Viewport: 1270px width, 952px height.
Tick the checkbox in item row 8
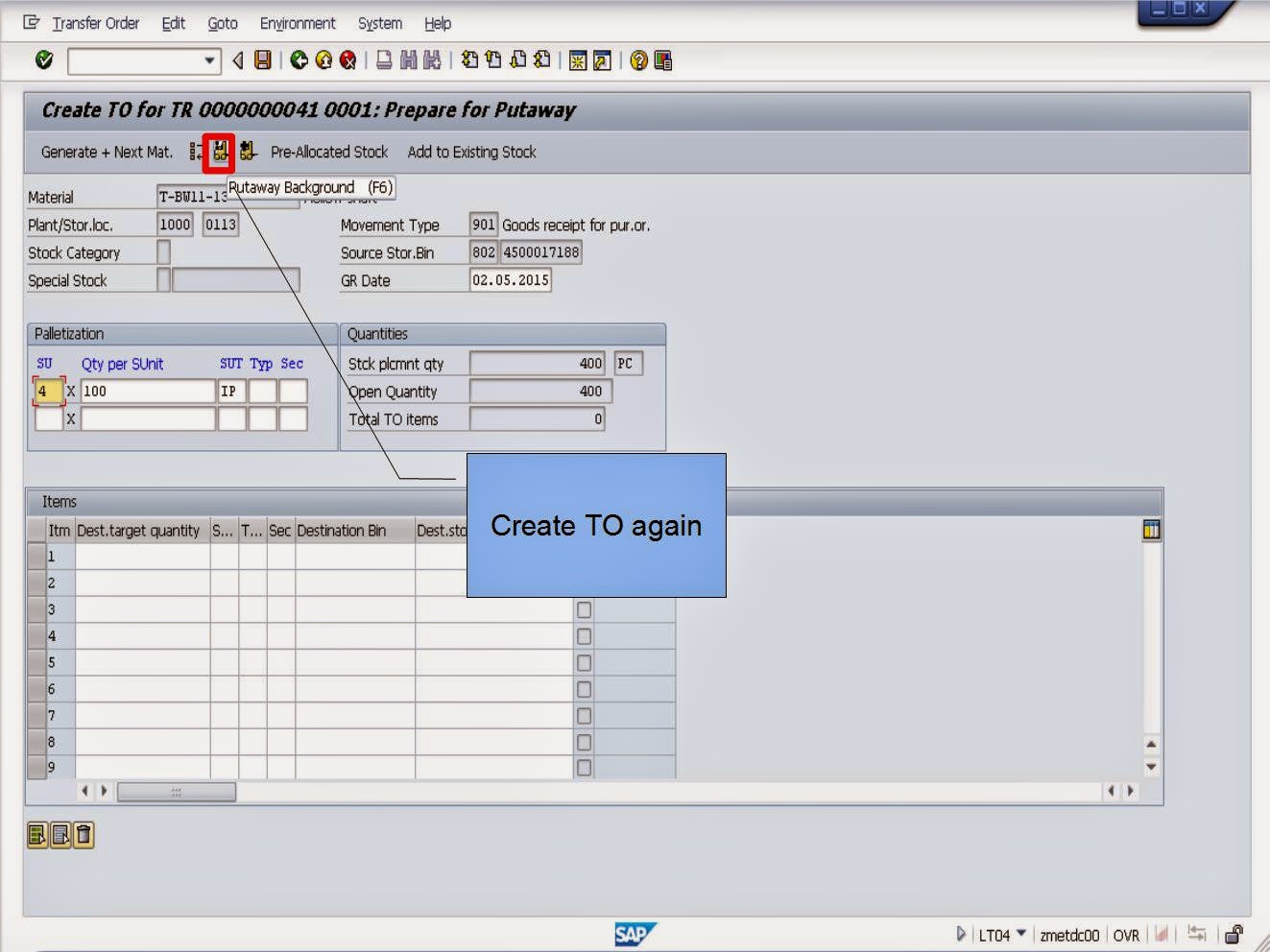tap(584, 742)
